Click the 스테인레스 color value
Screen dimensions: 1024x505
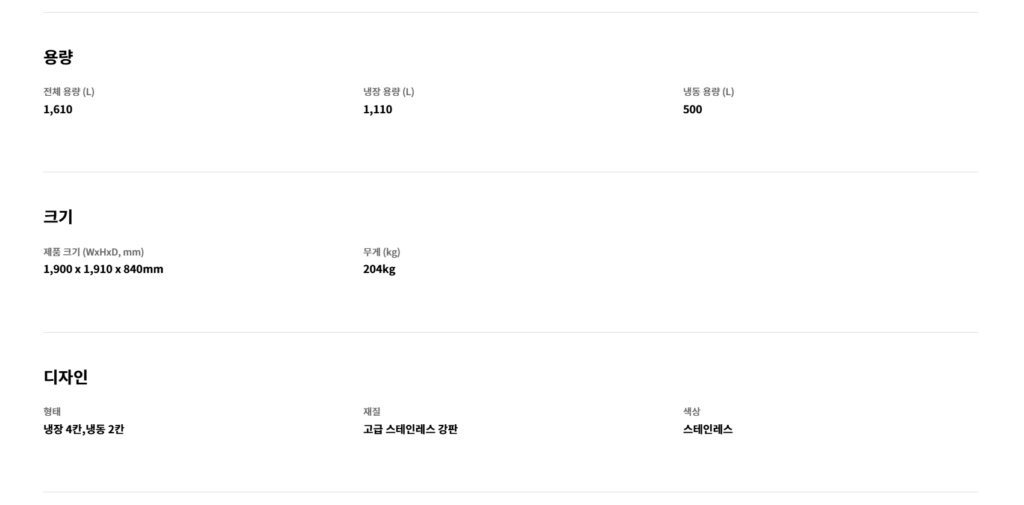[708, 429]
